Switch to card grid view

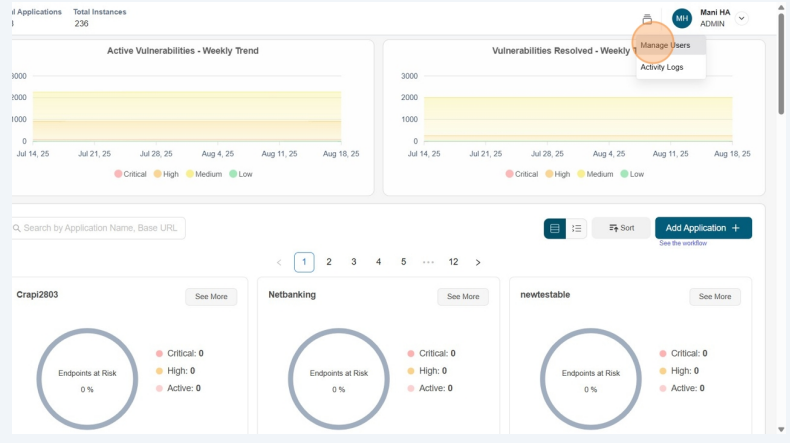[555, 228]
